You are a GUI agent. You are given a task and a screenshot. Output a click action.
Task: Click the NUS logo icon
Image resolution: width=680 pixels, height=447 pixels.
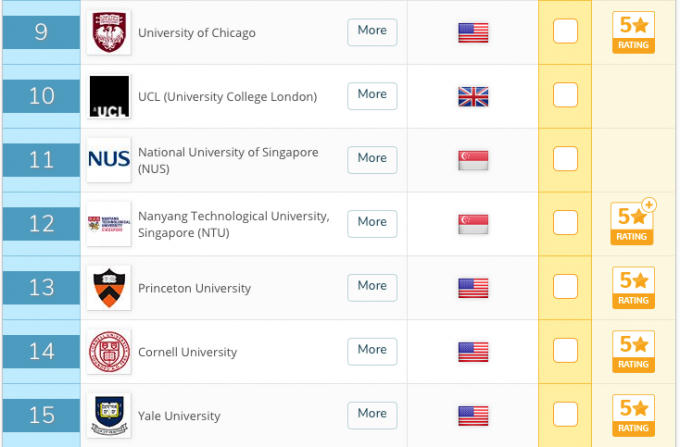108,160
